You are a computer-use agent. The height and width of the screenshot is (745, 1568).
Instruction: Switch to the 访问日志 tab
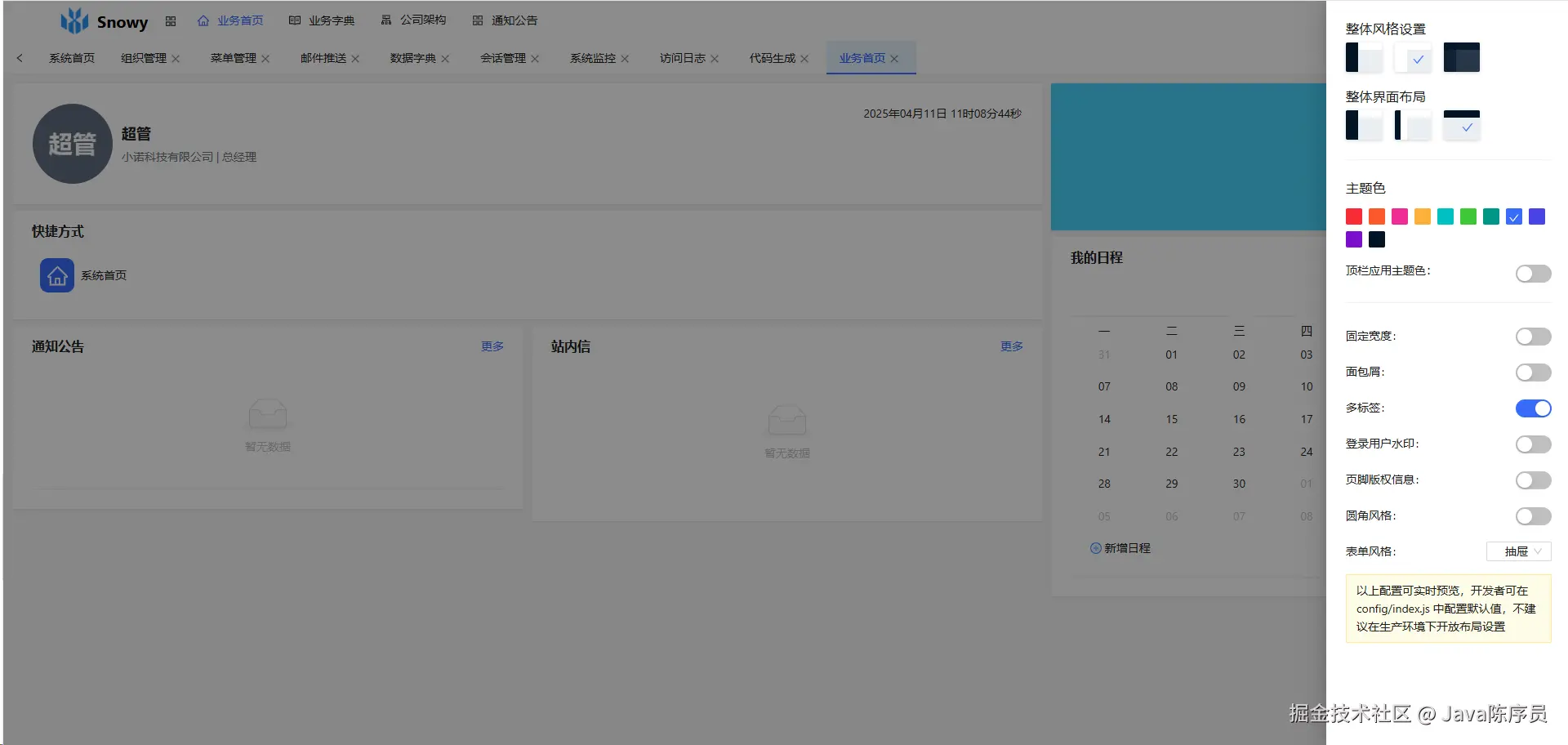click(x=683, y=58)
